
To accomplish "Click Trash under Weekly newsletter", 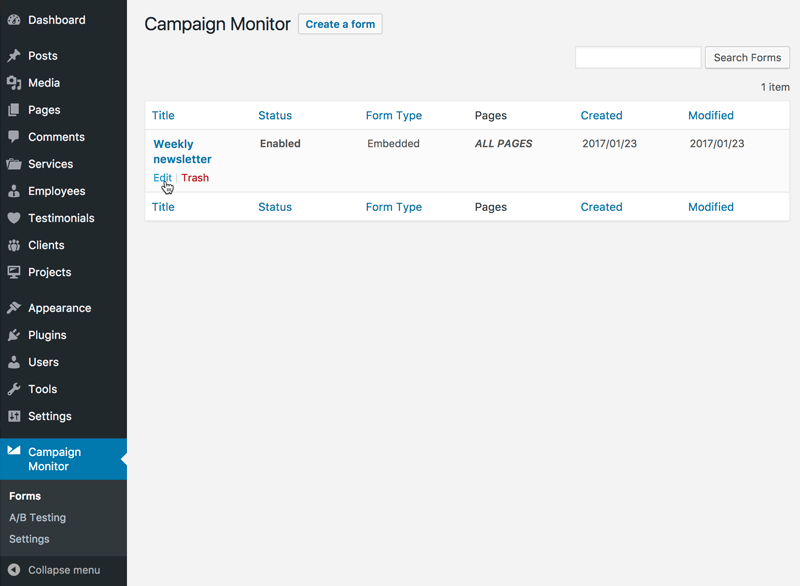I will tap(195, 177).
